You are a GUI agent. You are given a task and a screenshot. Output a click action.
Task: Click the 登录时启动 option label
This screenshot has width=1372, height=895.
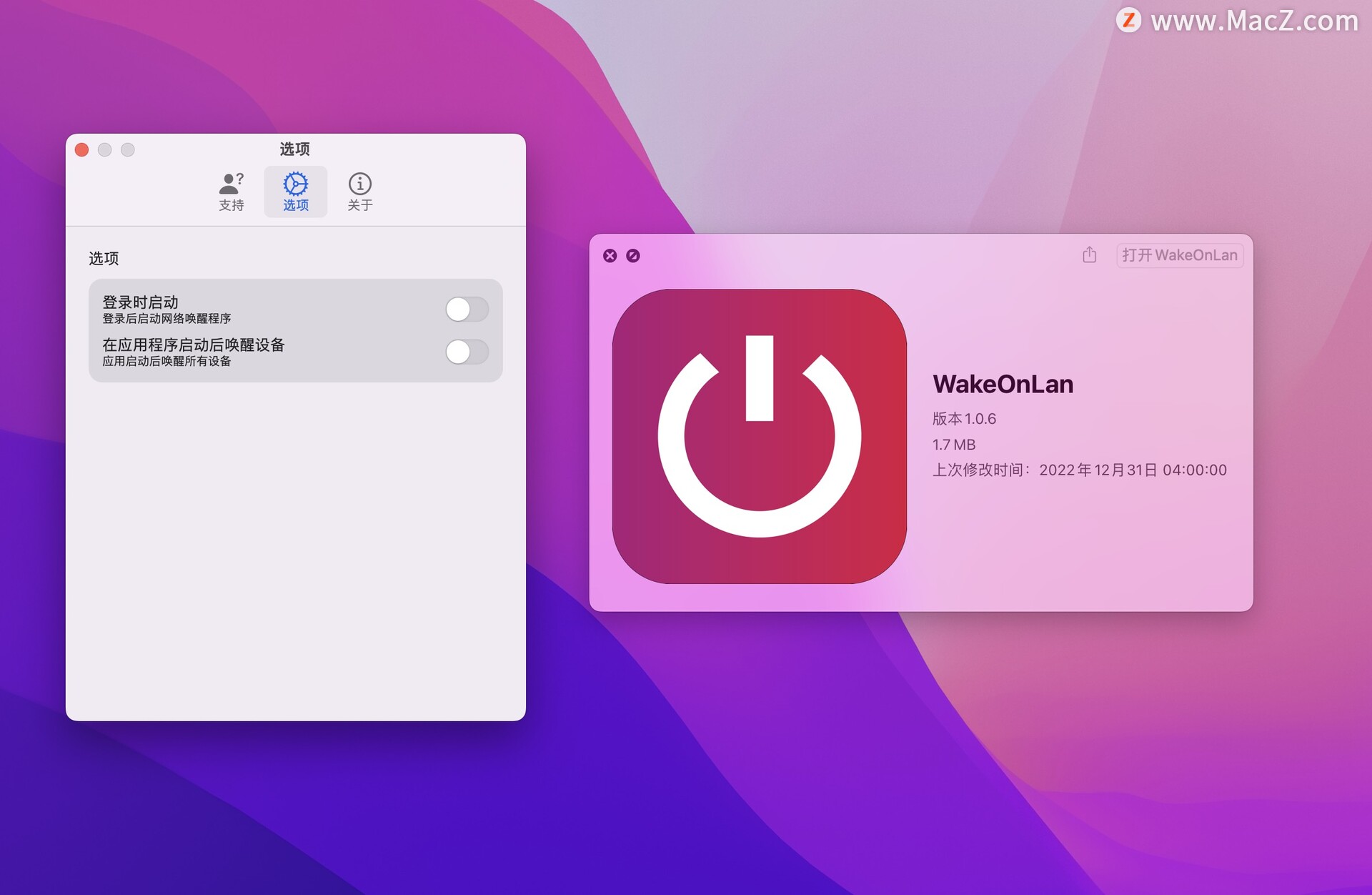[x=141, y=302]
